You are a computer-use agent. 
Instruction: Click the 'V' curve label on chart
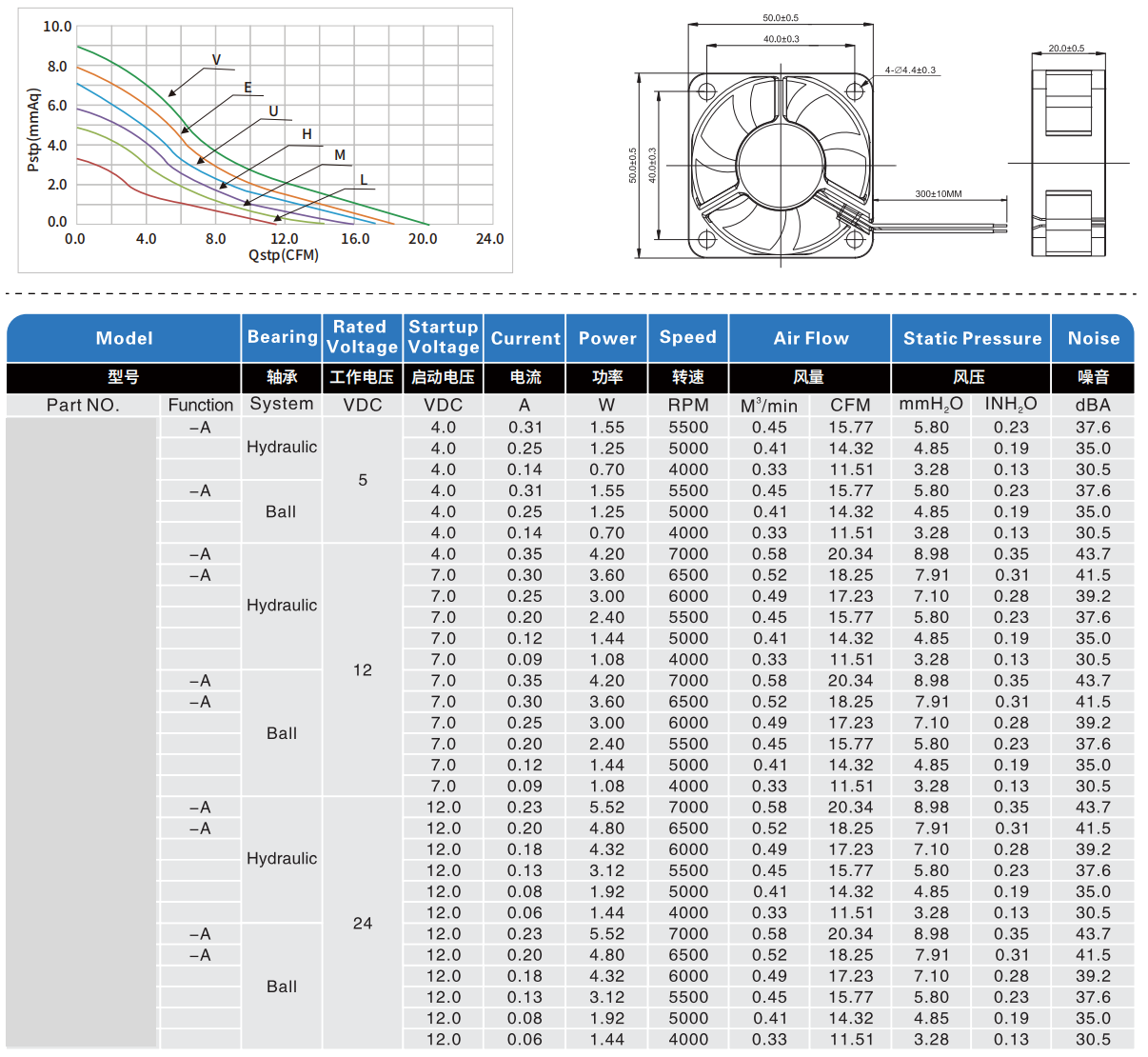click(216, 60)
